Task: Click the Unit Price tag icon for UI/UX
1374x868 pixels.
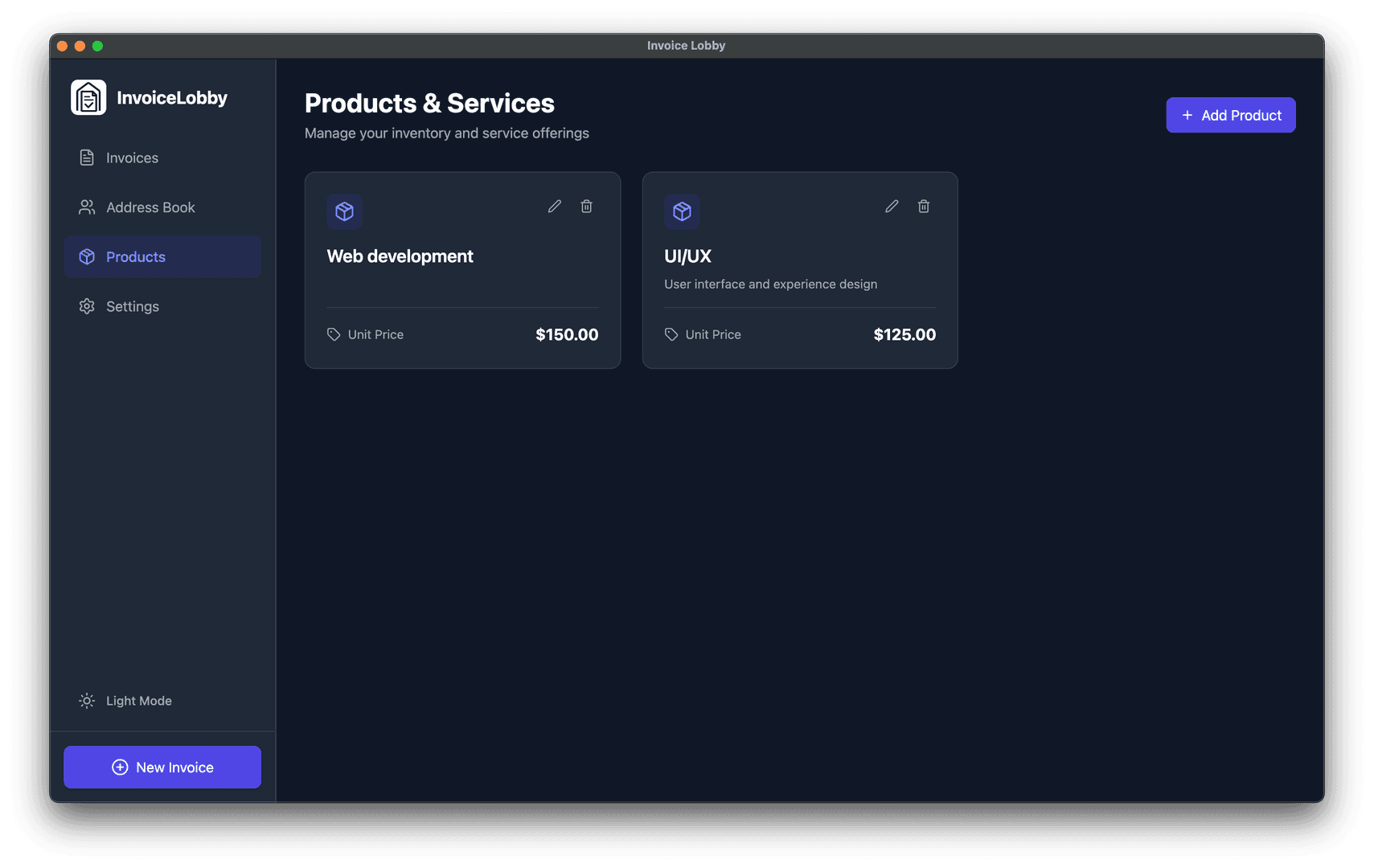Action: [671, 334]
